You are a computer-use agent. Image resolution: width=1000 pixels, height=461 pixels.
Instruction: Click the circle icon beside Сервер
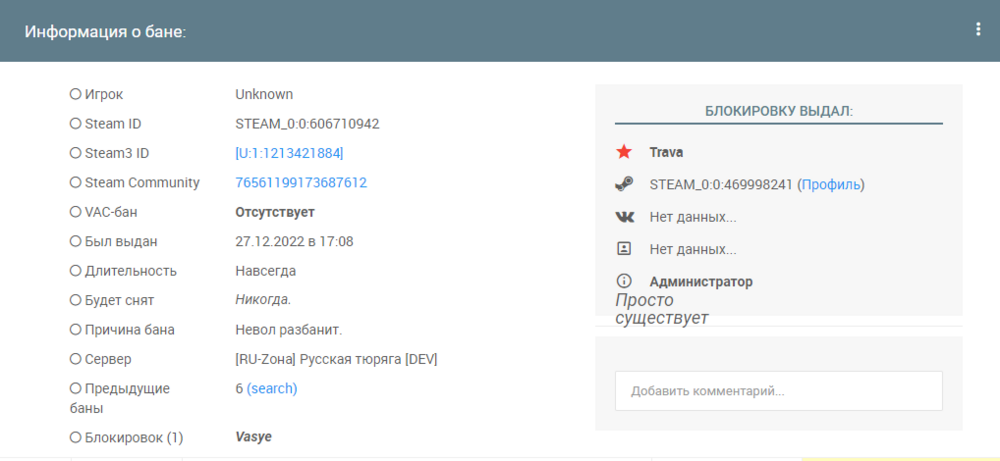click(75, 359)
